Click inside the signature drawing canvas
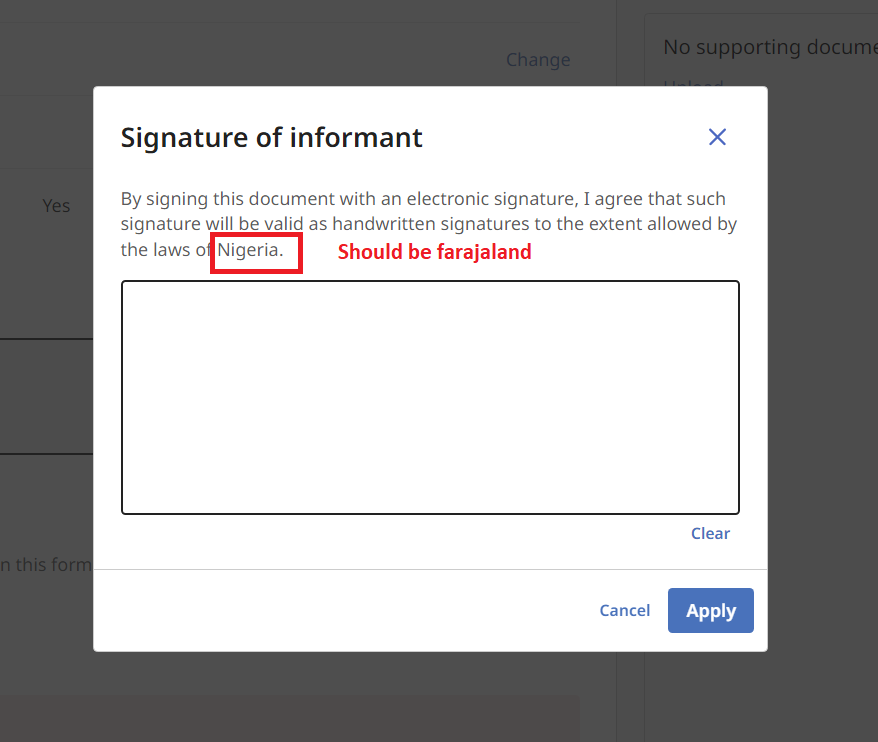This screenshot has height=742, width=878. [x=430, y=397]
